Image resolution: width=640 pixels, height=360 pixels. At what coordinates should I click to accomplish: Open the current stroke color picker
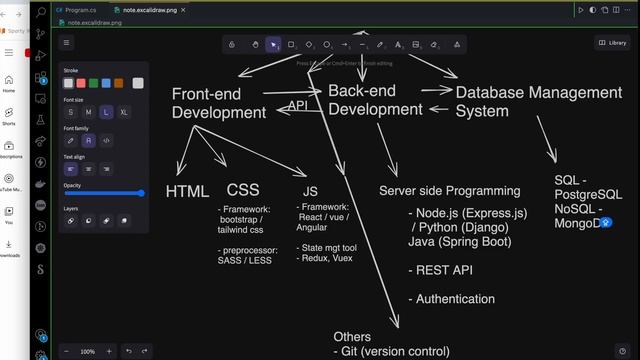pos(138,83)
